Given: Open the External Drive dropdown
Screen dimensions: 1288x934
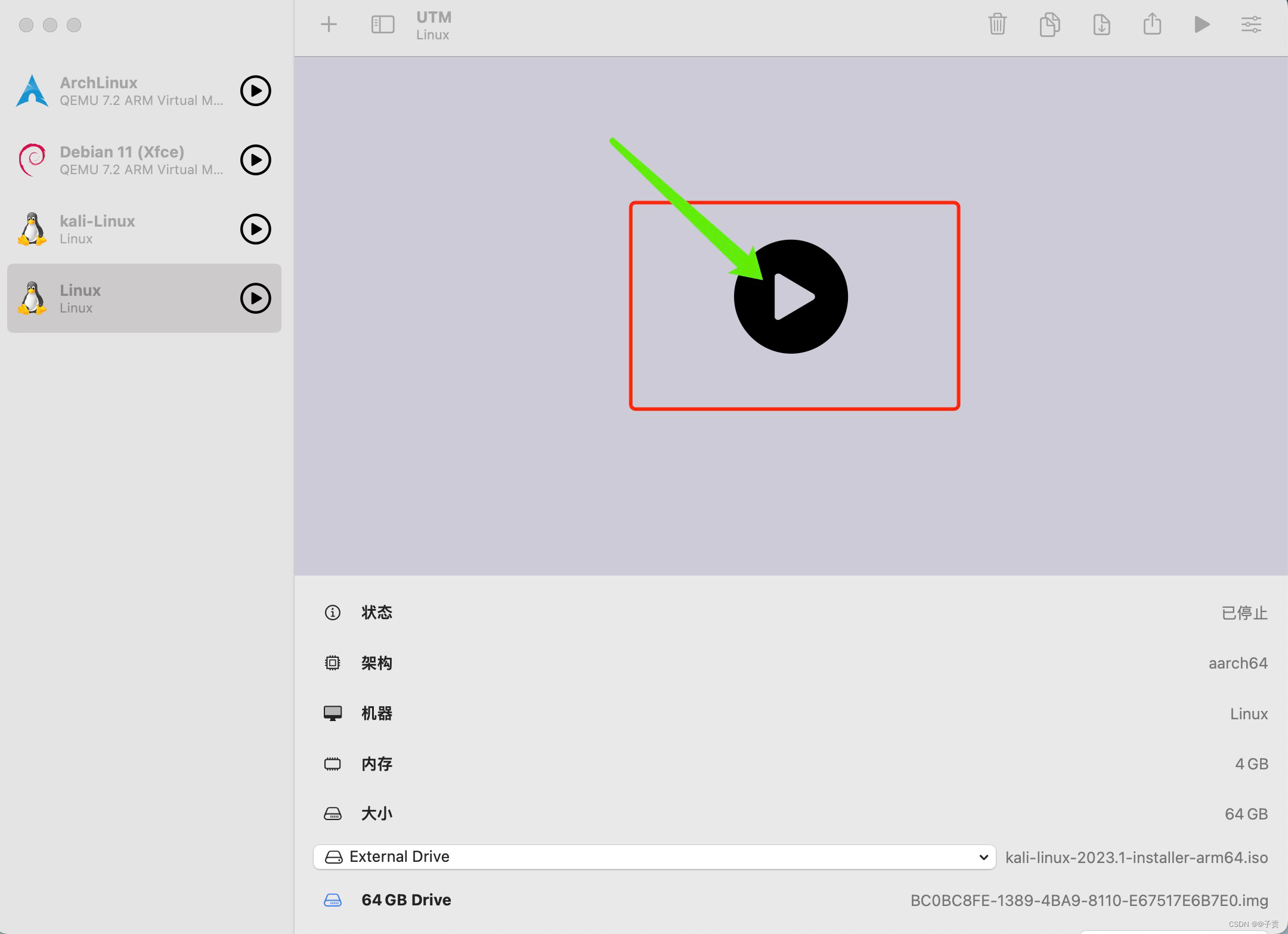Looking at the screenshot, I should pos(654,857).
